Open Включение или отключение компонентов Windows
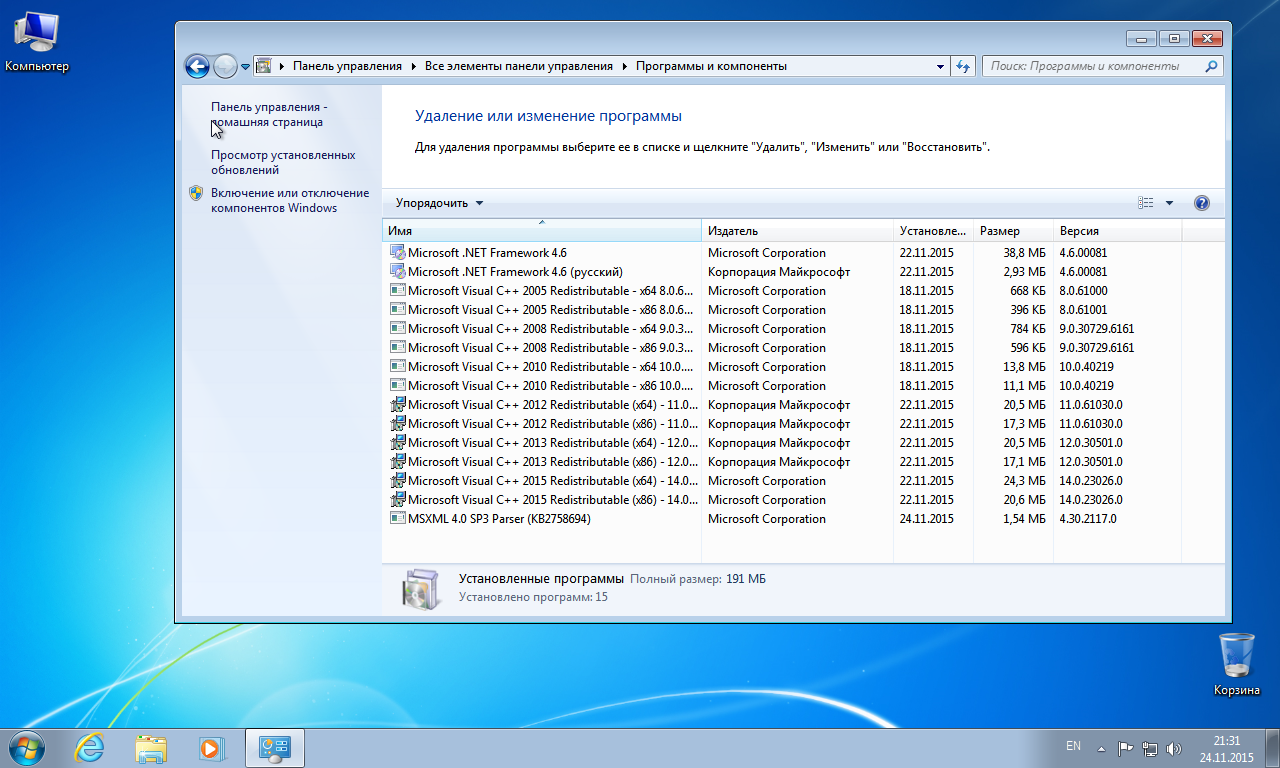This screenshot has height=768, width=1280. [290, 200]
